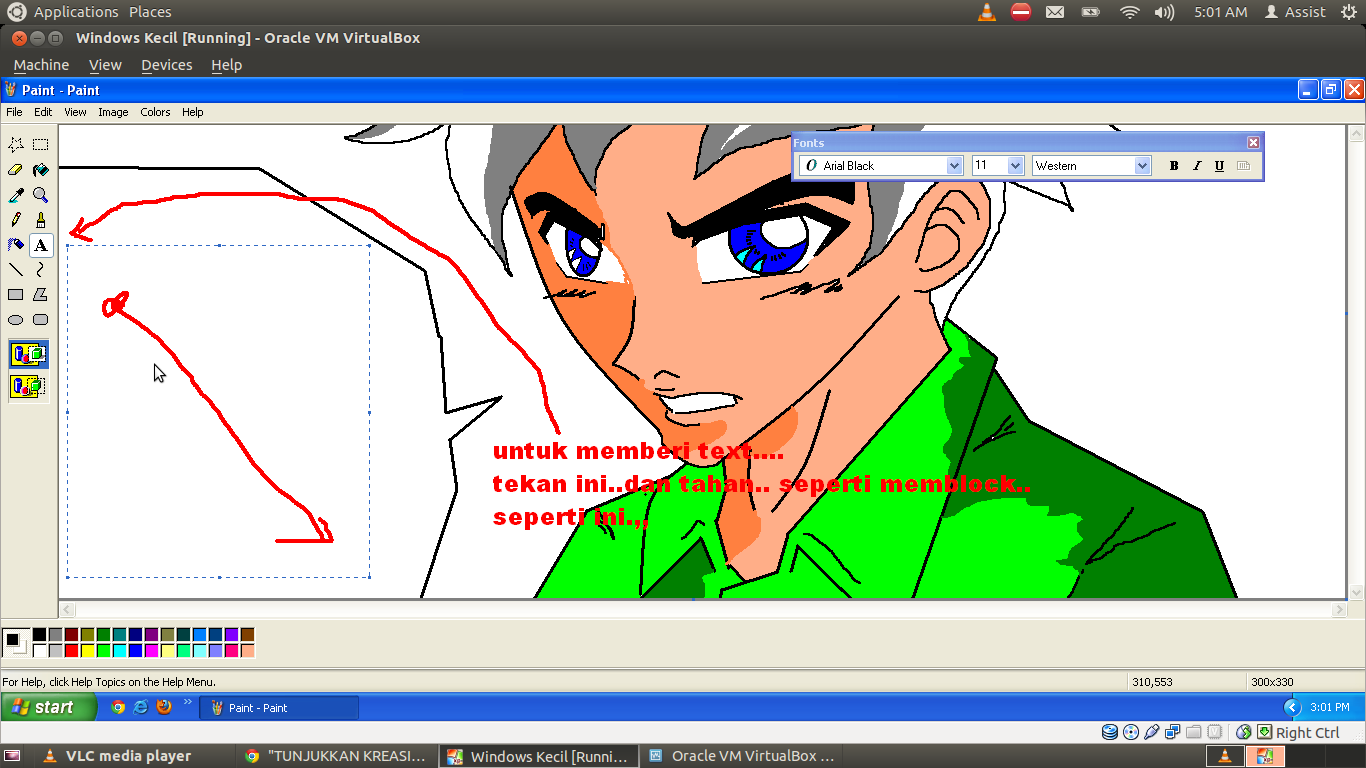Open VirtualBox Machine menu
The image size is (1366, 768).
tap(41, 65)
